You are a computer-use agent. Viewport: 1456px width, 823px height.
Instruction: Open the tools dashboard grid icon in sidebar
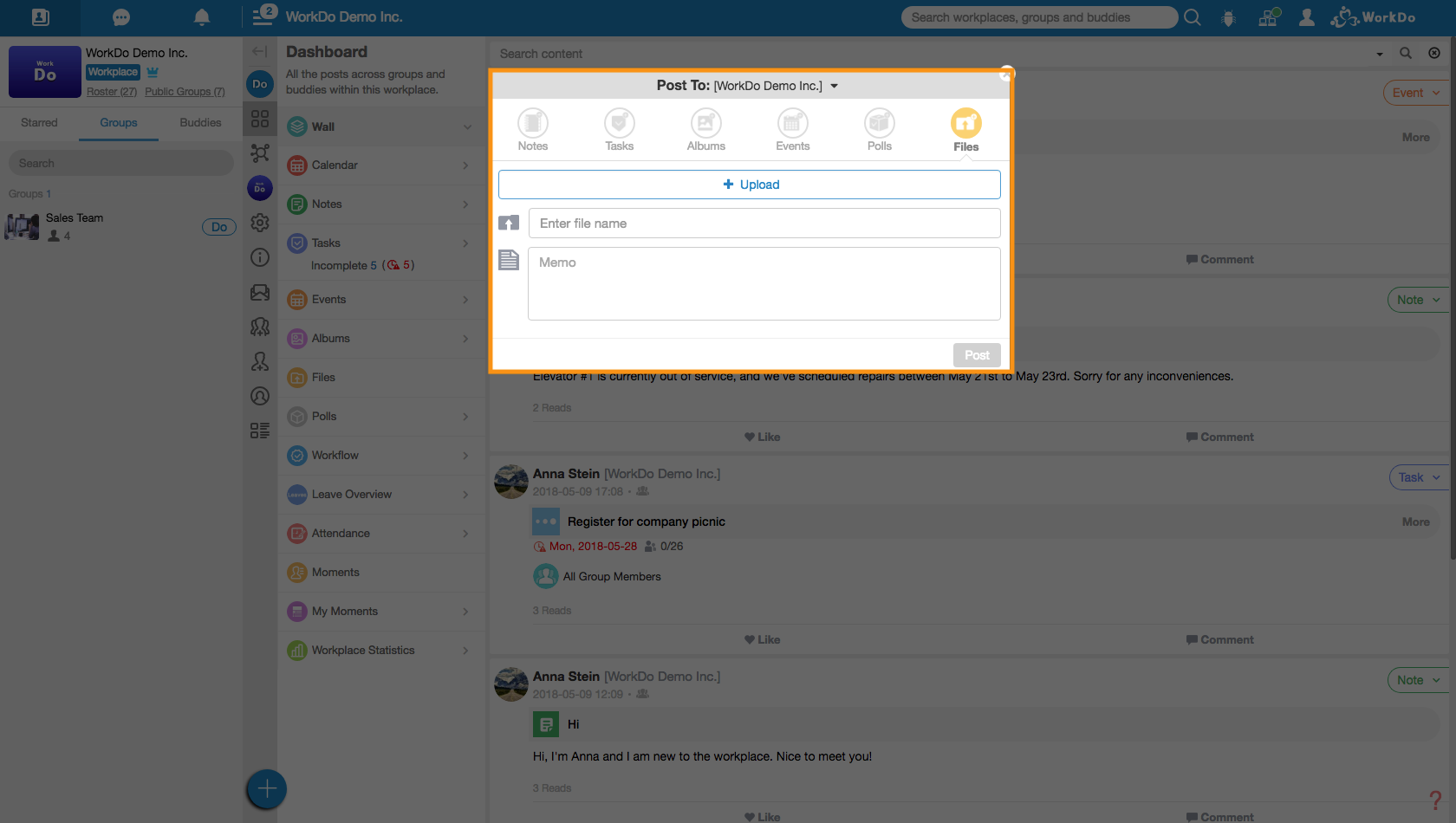[260, 119]
